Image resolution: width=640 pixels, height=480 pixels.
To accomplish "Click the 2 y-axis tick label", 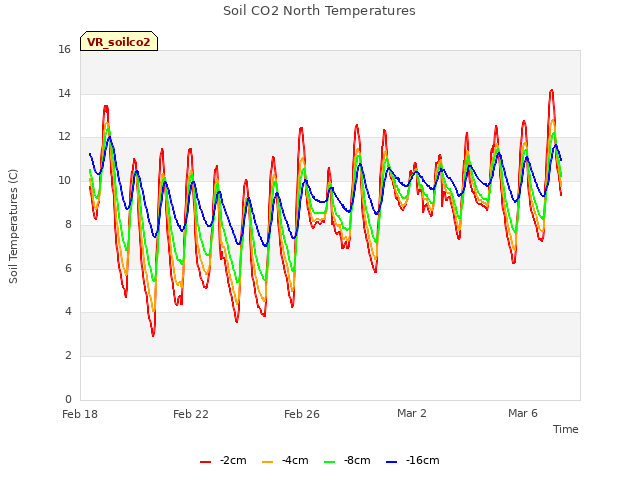I will 68,356.
